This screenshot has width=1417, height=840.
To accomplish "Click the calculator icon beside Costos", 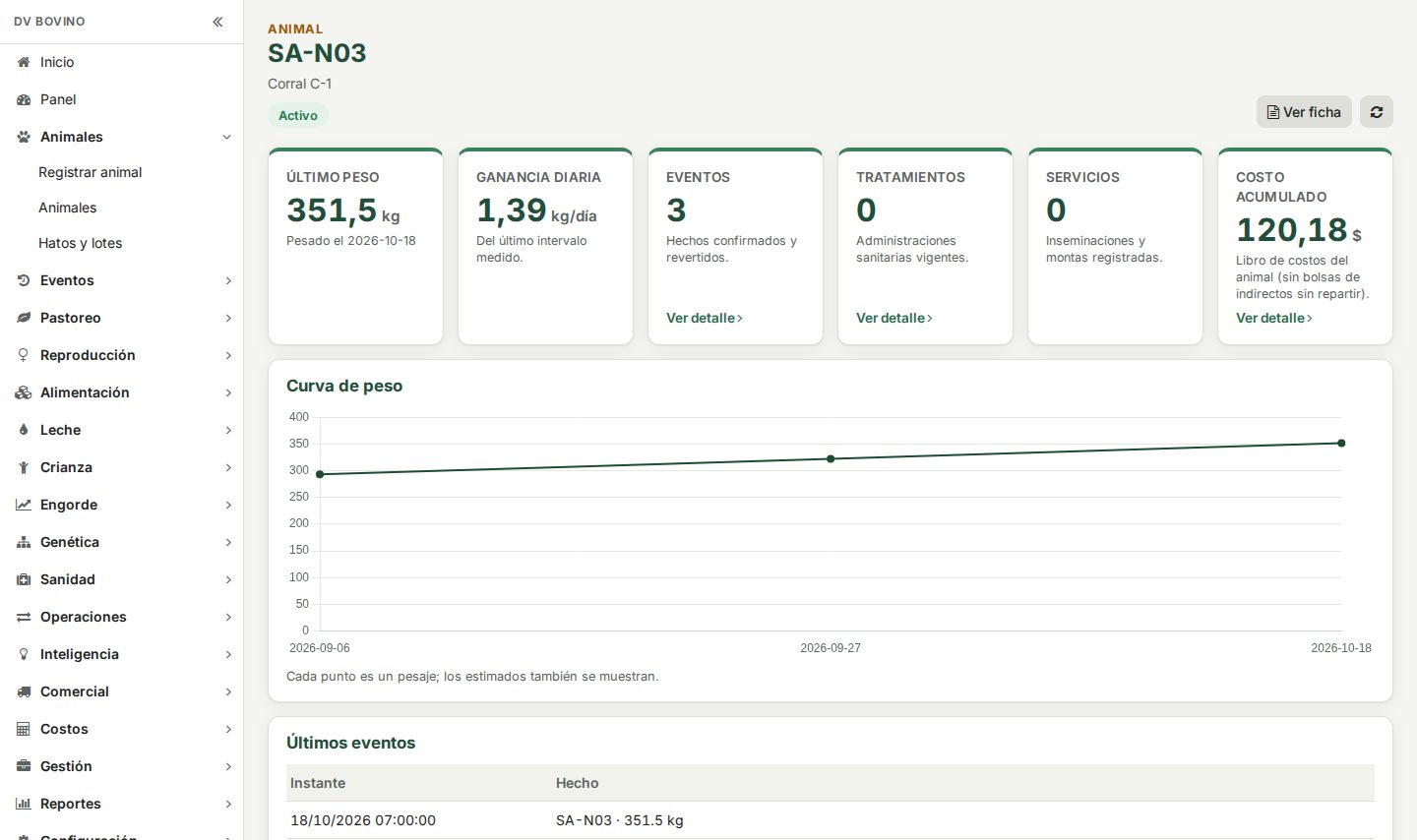I will pyautogui.click(x=24, y=729).
